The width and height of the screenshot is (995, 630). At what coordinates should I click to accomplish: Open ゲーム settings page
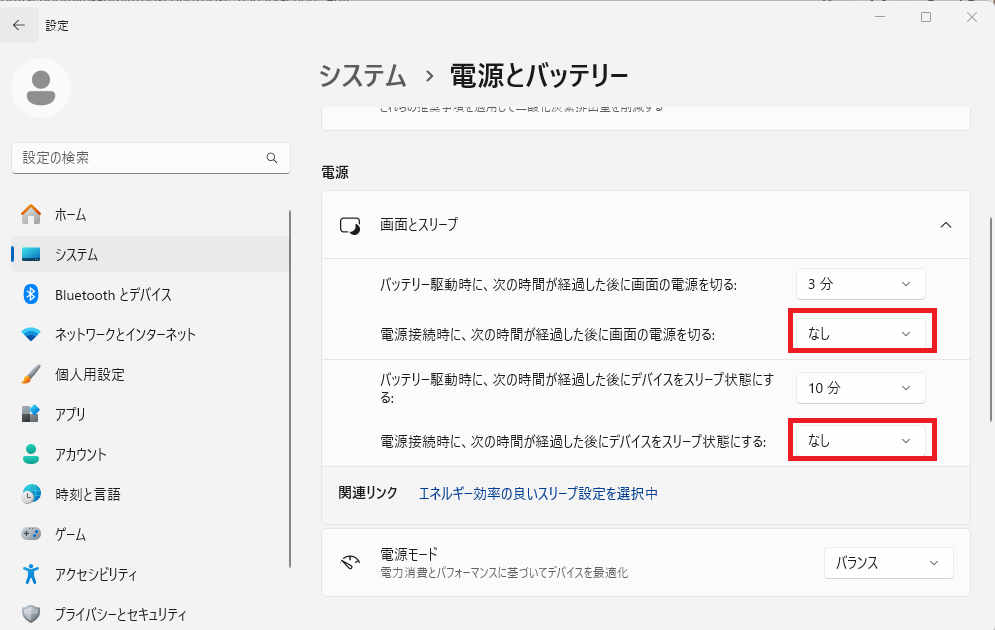150,534
